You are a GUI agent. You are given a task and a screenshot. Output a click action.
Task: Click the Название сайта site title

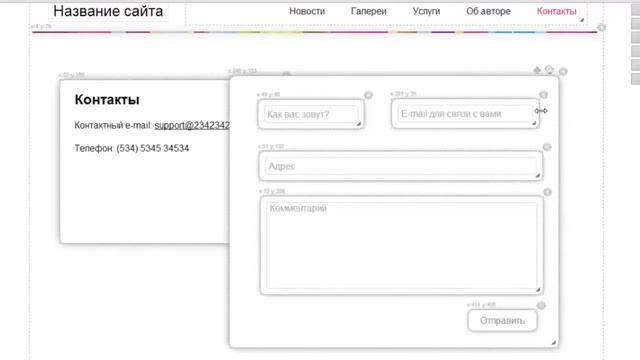pos(108,11)
